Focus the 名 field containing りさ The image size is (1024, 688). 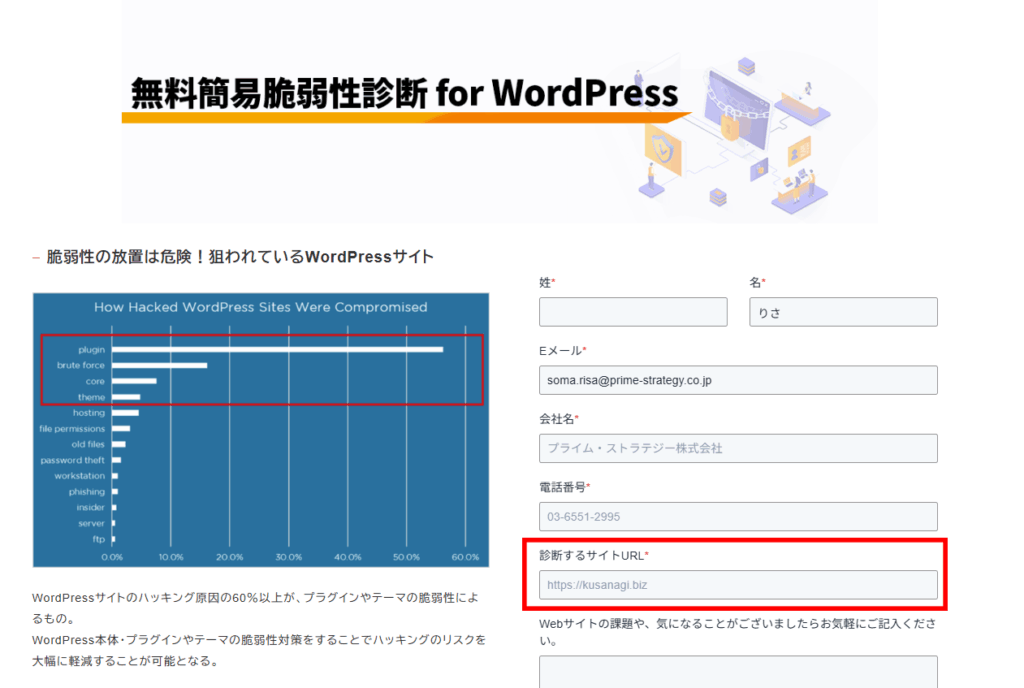(x=843, y=312)
